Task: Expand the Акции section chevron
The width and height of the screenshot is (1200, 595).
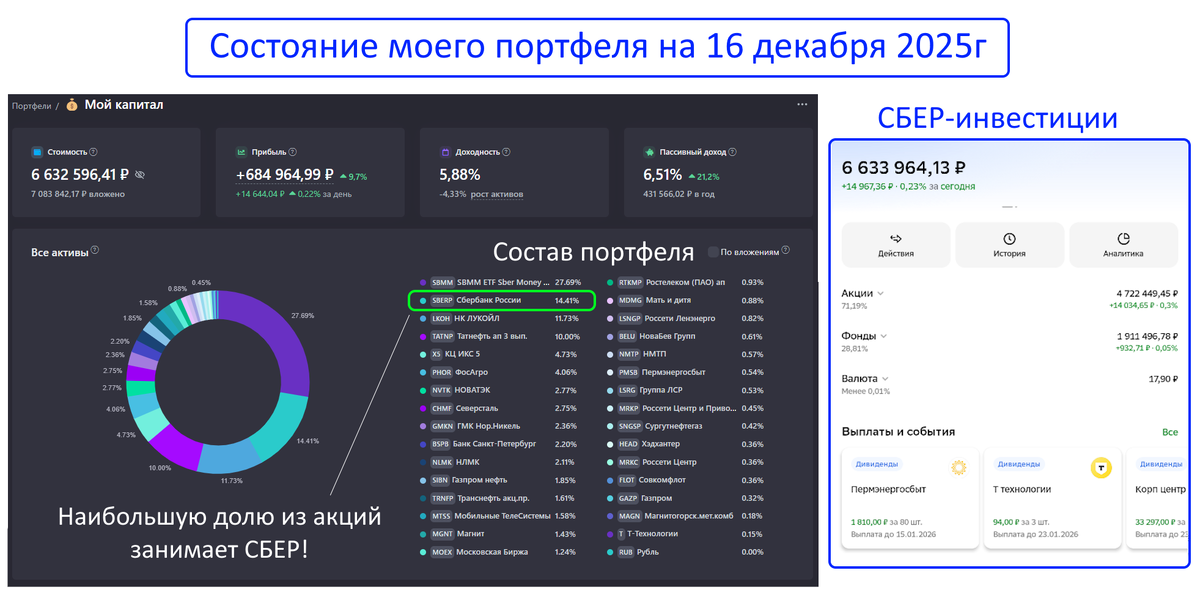Action: 881,293
